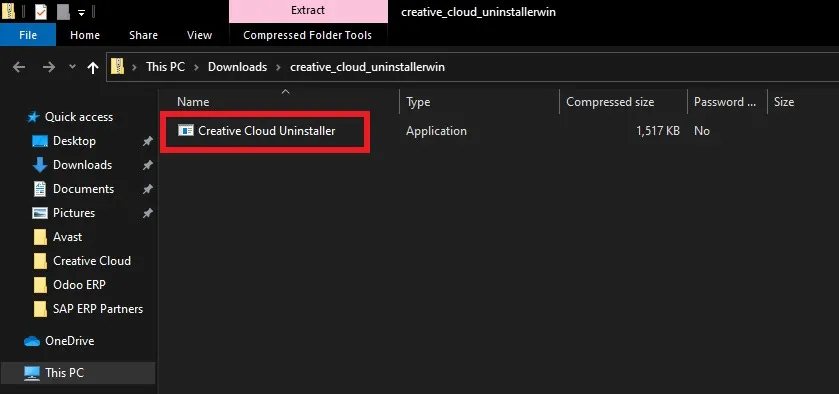Click the pin icon next to Desktop

pos(148,141)
